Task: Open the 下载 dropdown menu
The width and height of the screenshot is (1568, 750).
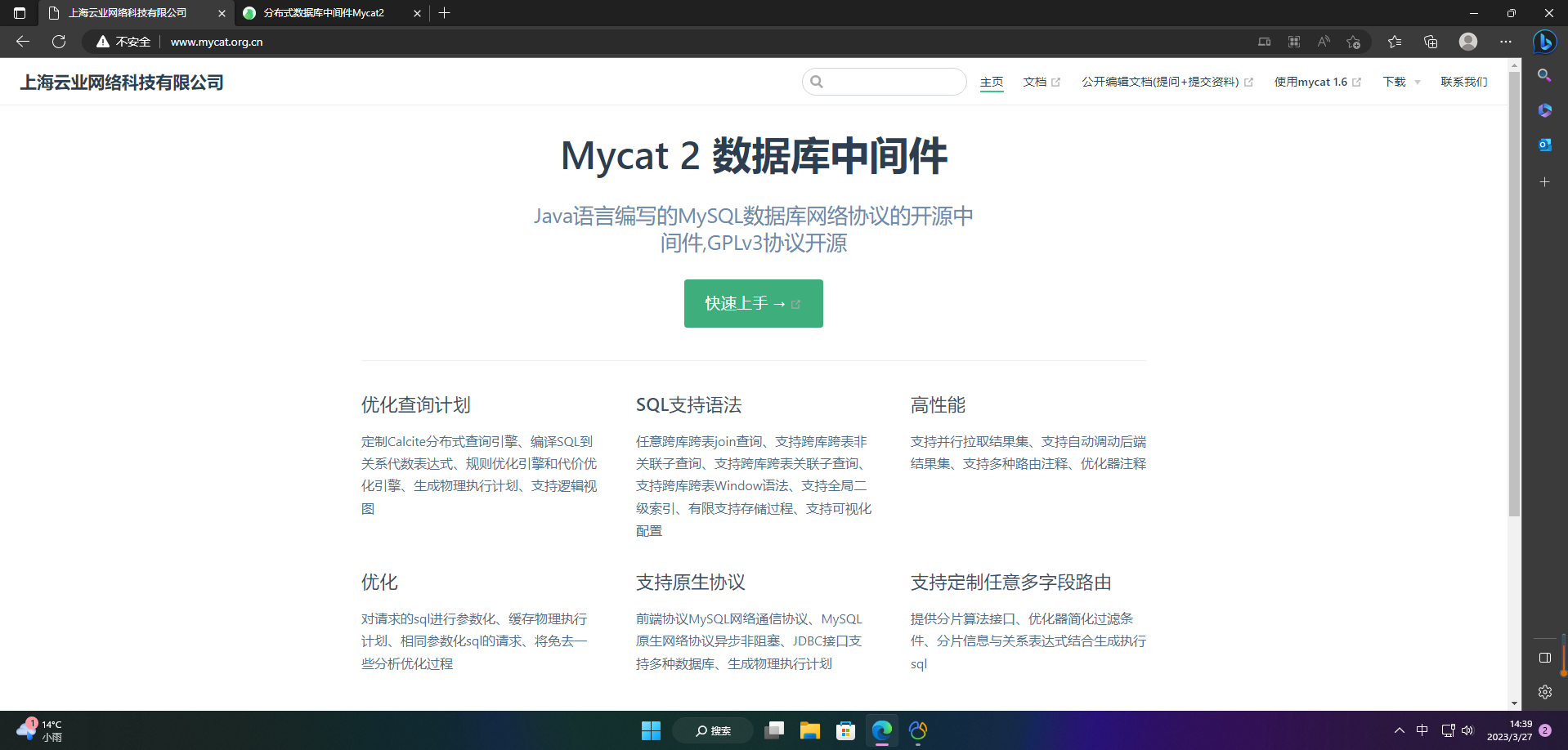Action: pyautogui.click(x=1400, y=82)
